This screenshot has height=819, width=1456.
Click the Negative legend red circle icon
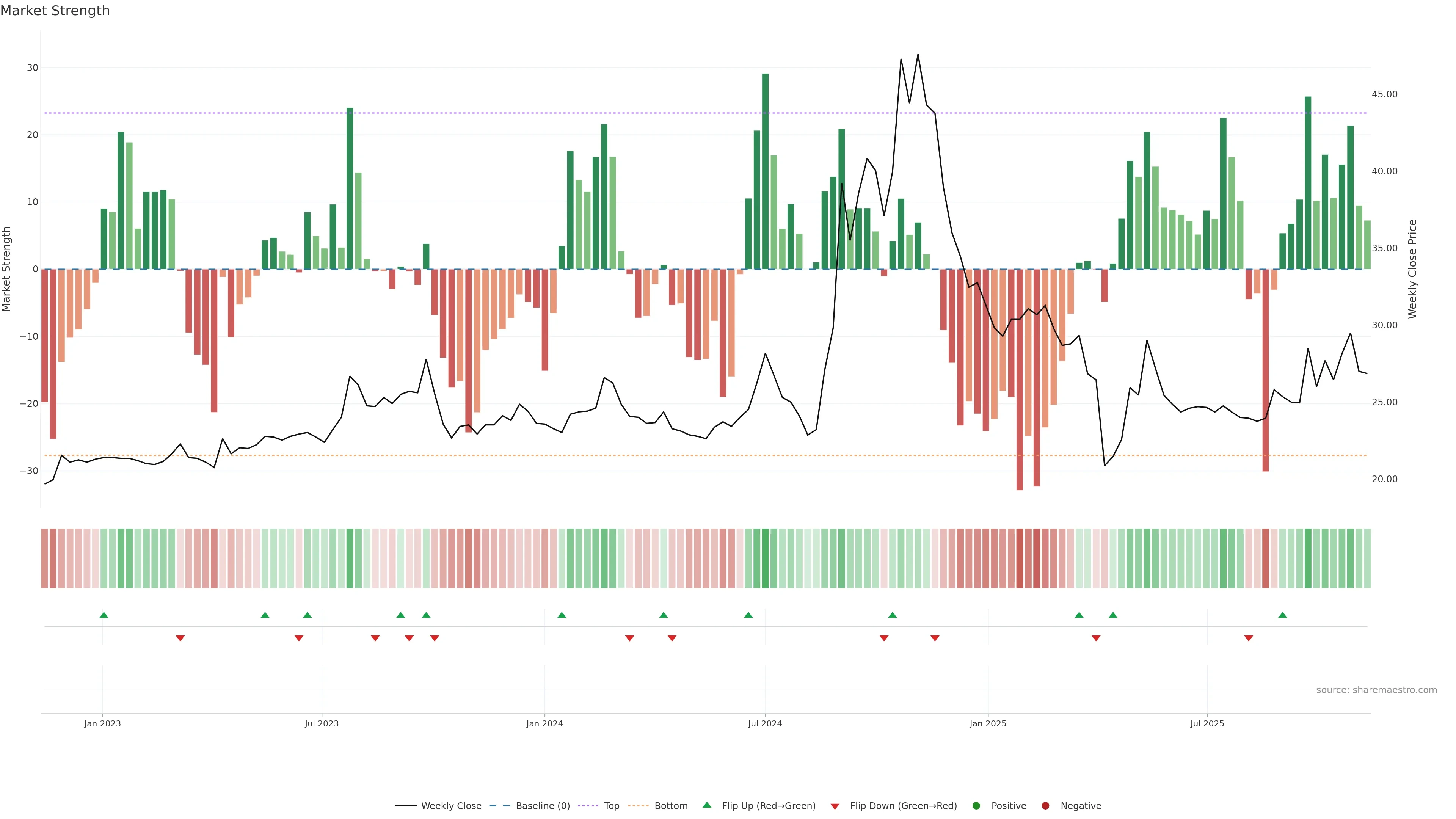(x=1045, y=806)
